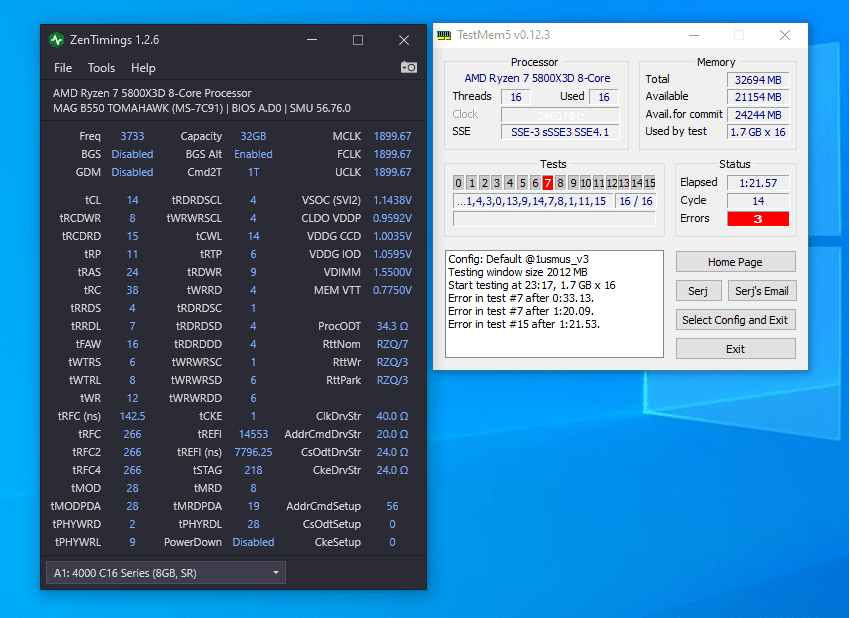Viewport: 849px width, 618px height.
Task: Click the Clock frequency field
Action: coord(560,115)
